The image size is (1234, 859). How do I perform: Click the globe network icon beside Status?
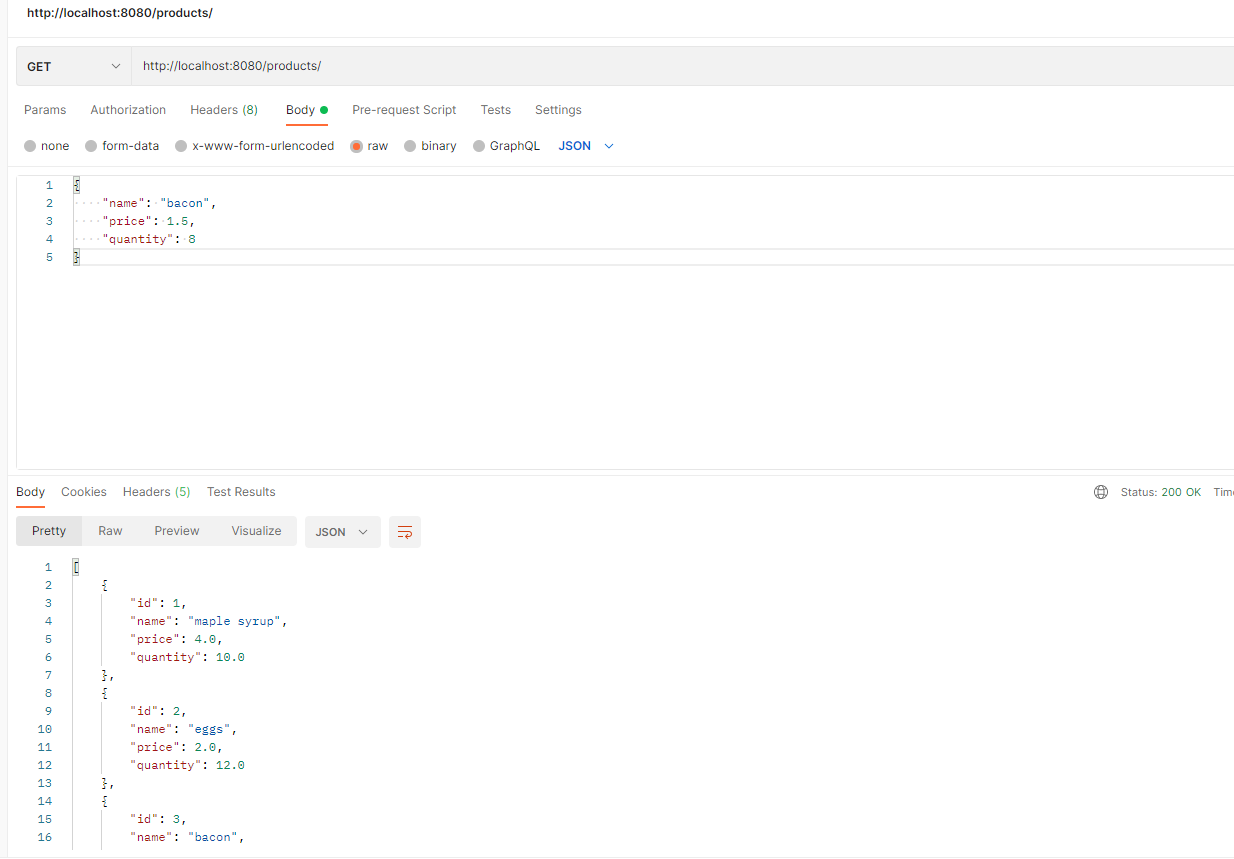click(1101, 492)
